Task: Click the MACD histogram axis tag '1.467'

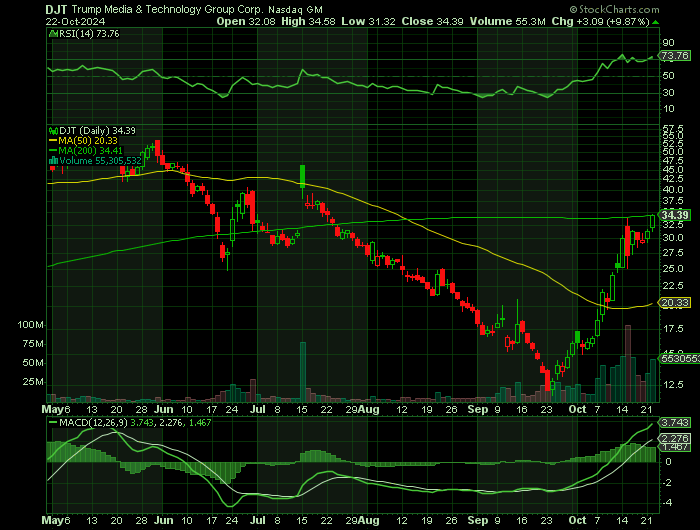Action: [x=675, y=447]
